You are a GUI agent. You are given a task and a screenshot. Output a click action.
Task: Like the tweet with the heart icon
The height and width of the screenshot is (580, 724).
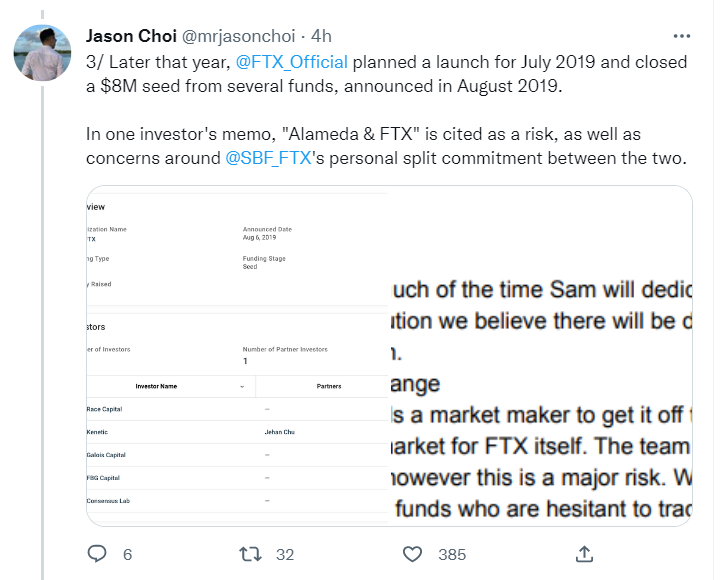411,553
